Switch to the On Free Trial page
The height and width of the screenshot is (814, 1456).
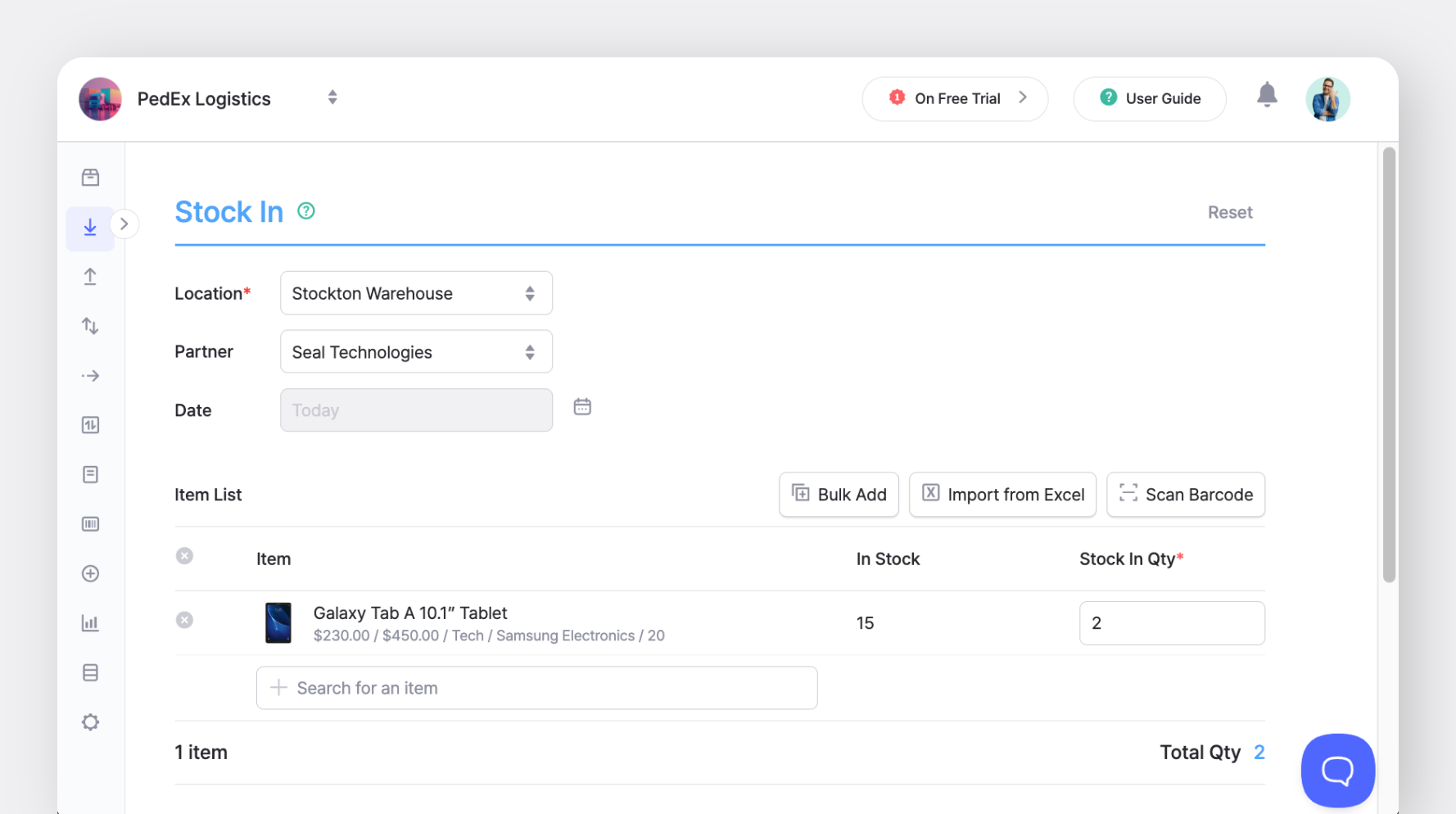pyautogui.click(x=955, y=98)
